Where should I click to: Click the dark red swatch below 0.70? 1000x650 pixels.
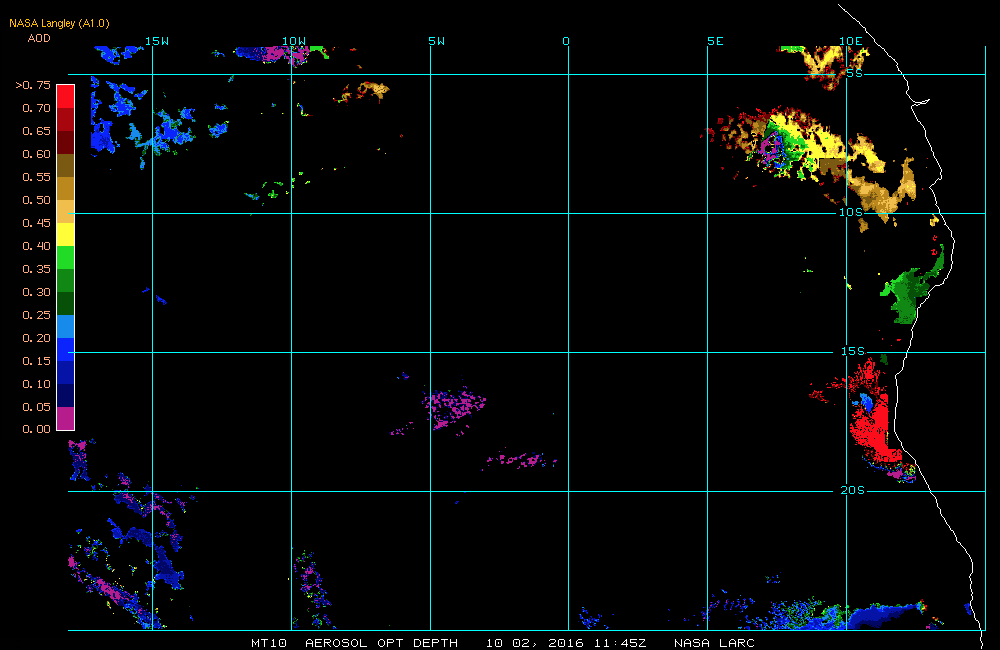point(66,119)
